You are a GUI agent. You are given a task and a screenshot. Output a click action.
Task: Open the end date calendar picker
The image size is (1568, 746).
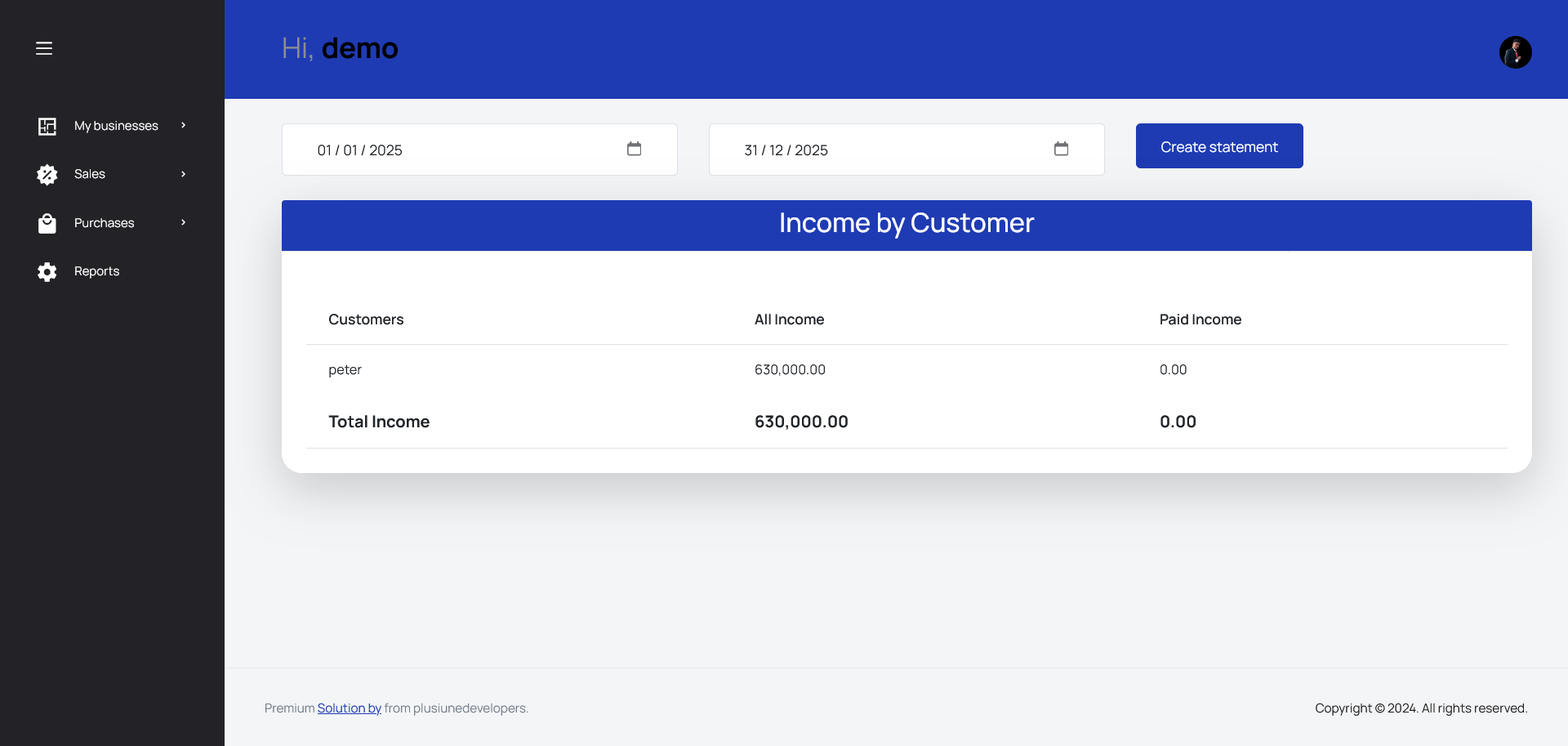(1061, 150)
